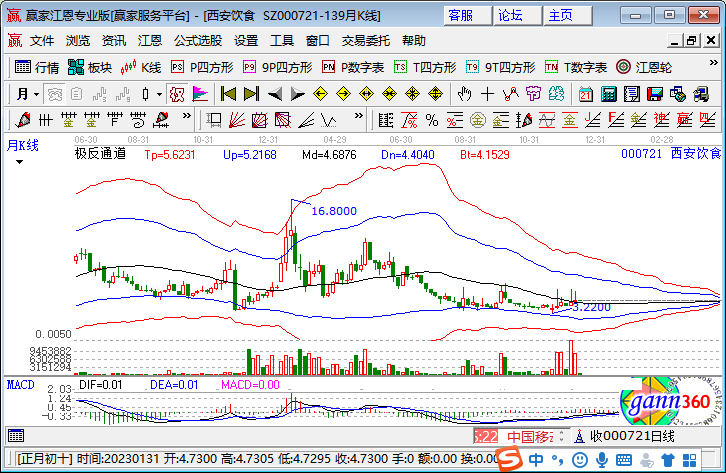Screen dimensions: 726x473
Task: Select the zigzag turning point tool
Action: (510, 94)
